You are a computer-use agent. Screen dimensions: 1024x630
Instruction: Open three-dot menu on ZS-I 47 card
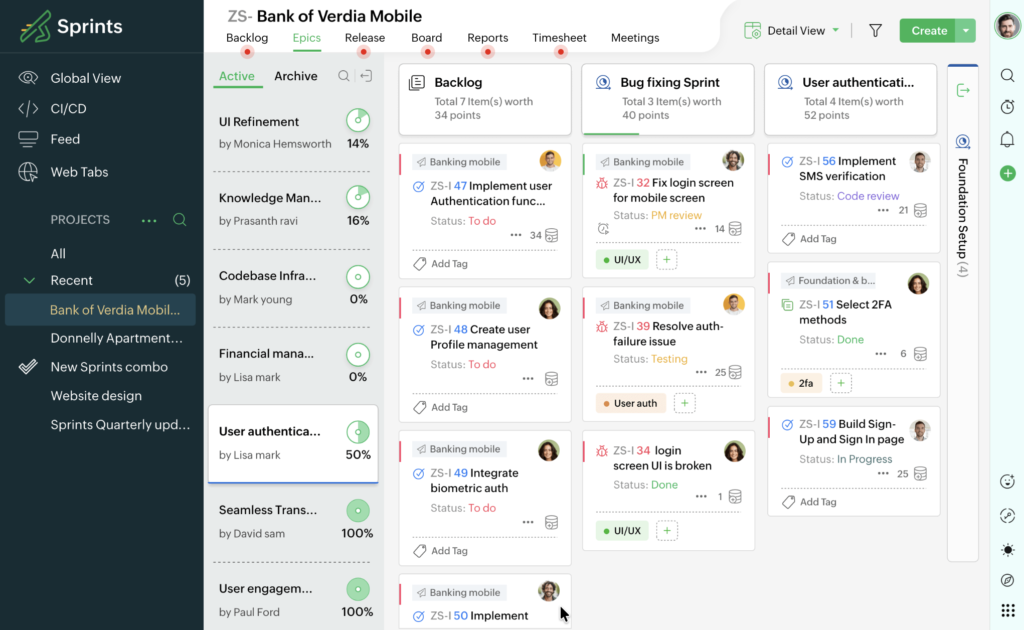coord(516,235)
